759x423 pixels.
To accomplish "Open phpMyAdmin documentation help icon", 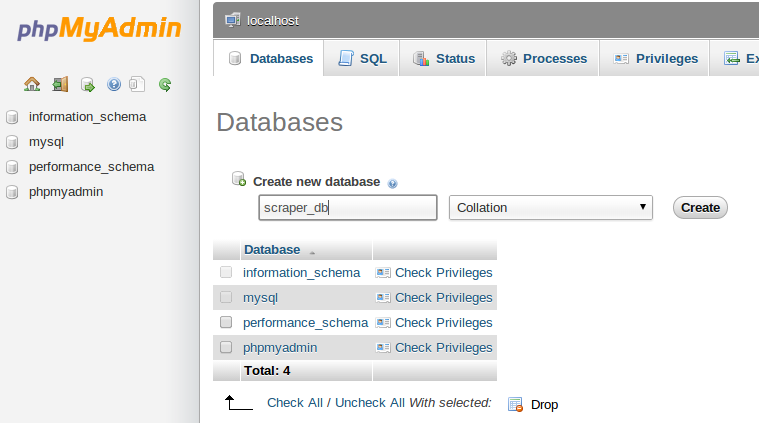I will [x=114, y=85].
